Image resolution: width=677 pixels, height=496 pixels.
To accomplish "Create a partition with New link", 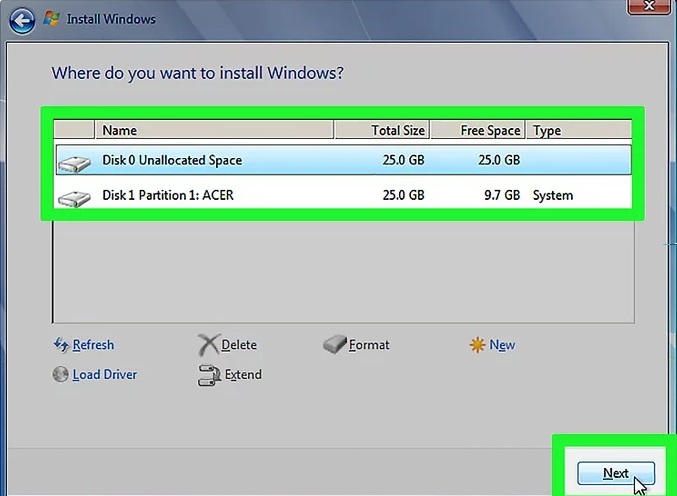I will 502,345.
